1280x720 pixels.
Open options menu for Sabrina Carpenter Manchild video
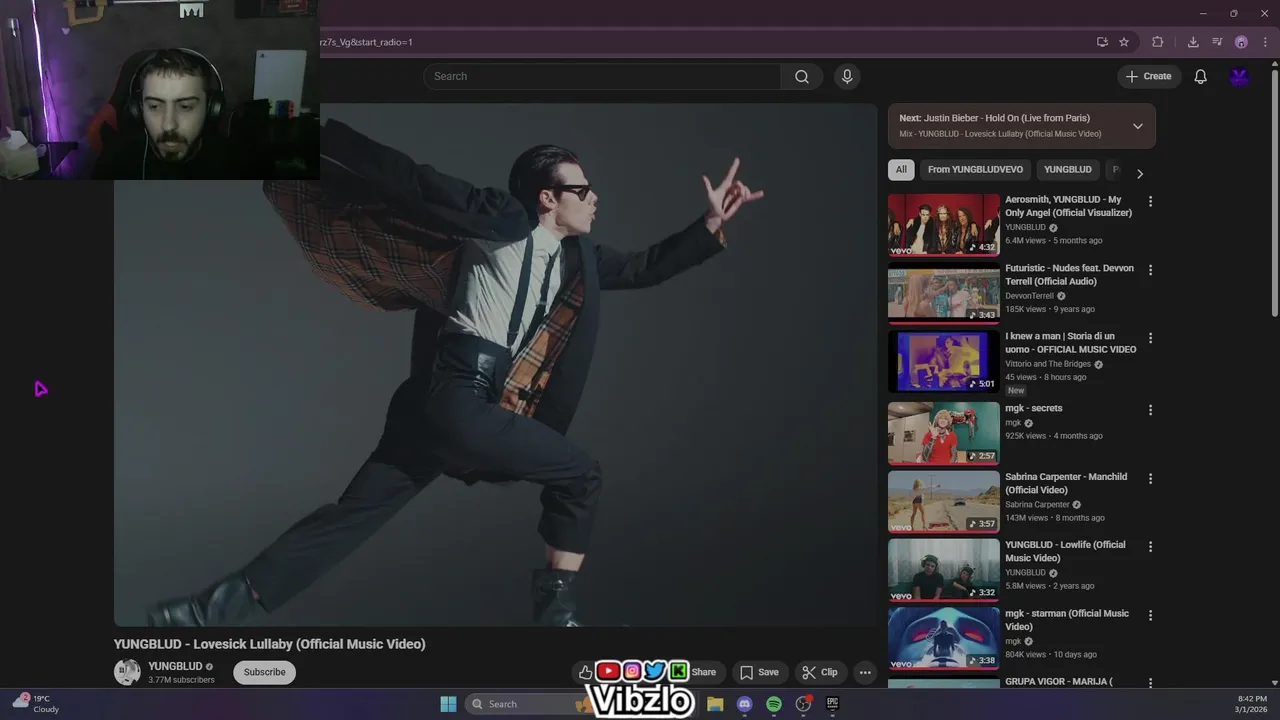[1150, 479]
